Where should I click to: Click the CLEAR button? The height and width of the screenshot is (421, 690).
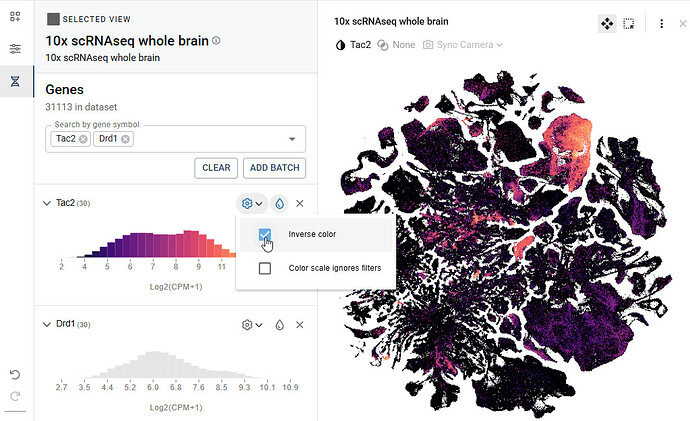(x=216, y=168)
